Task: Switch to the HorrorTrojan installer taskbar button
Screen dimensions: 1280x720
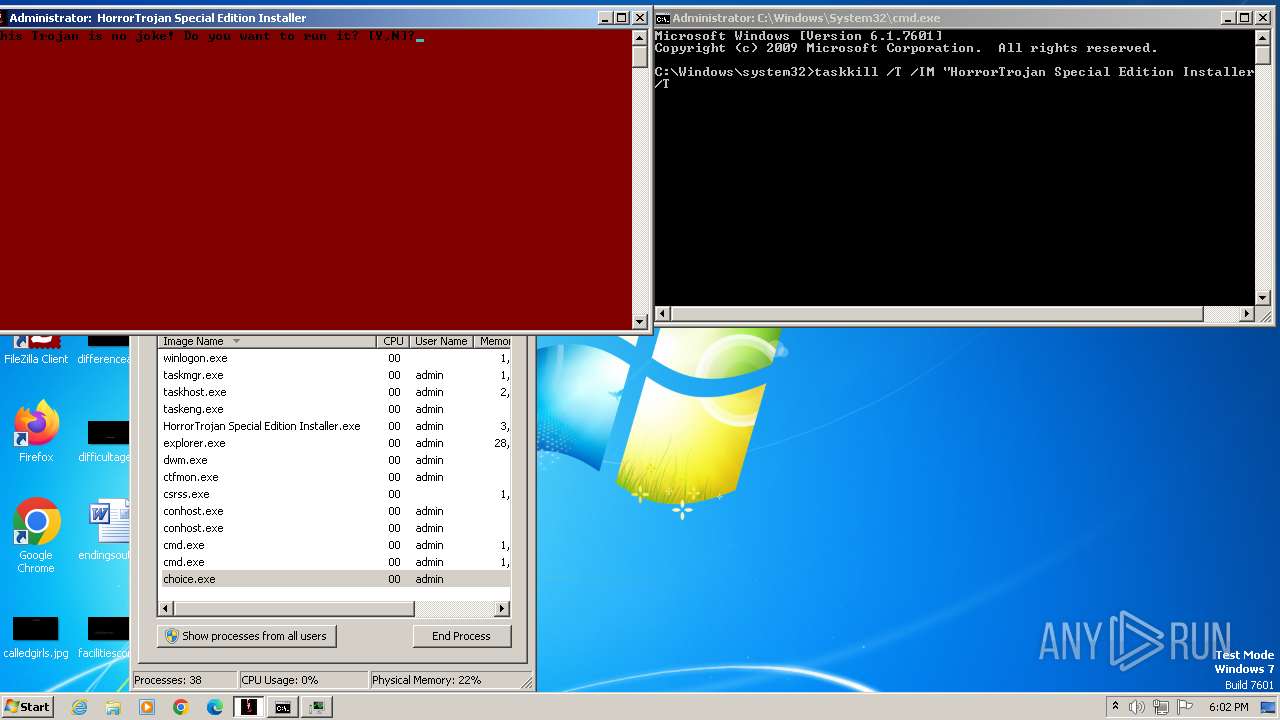Action: click(x=249, y=707)
